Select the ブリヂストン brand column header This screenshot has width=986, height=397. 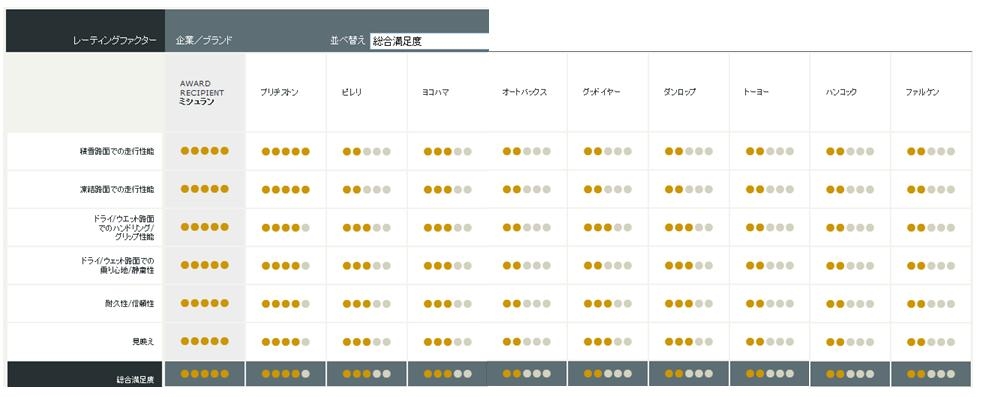coord(279,92)
